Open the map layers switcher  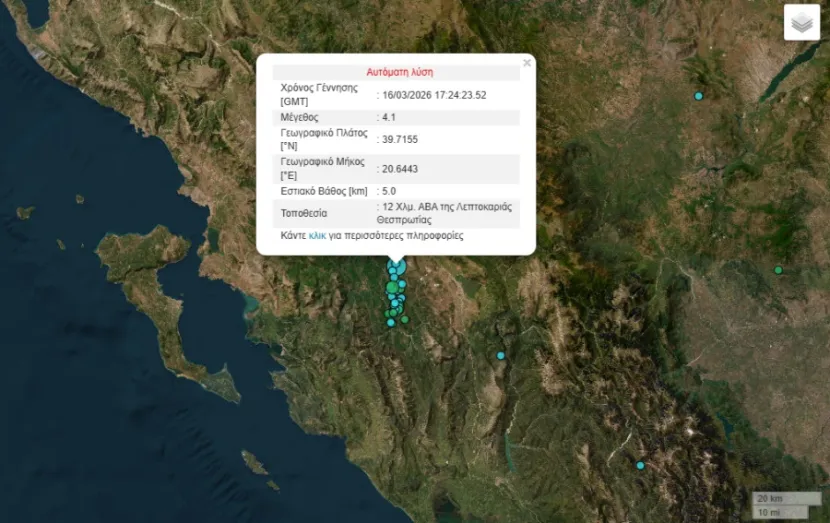[801, 23]
